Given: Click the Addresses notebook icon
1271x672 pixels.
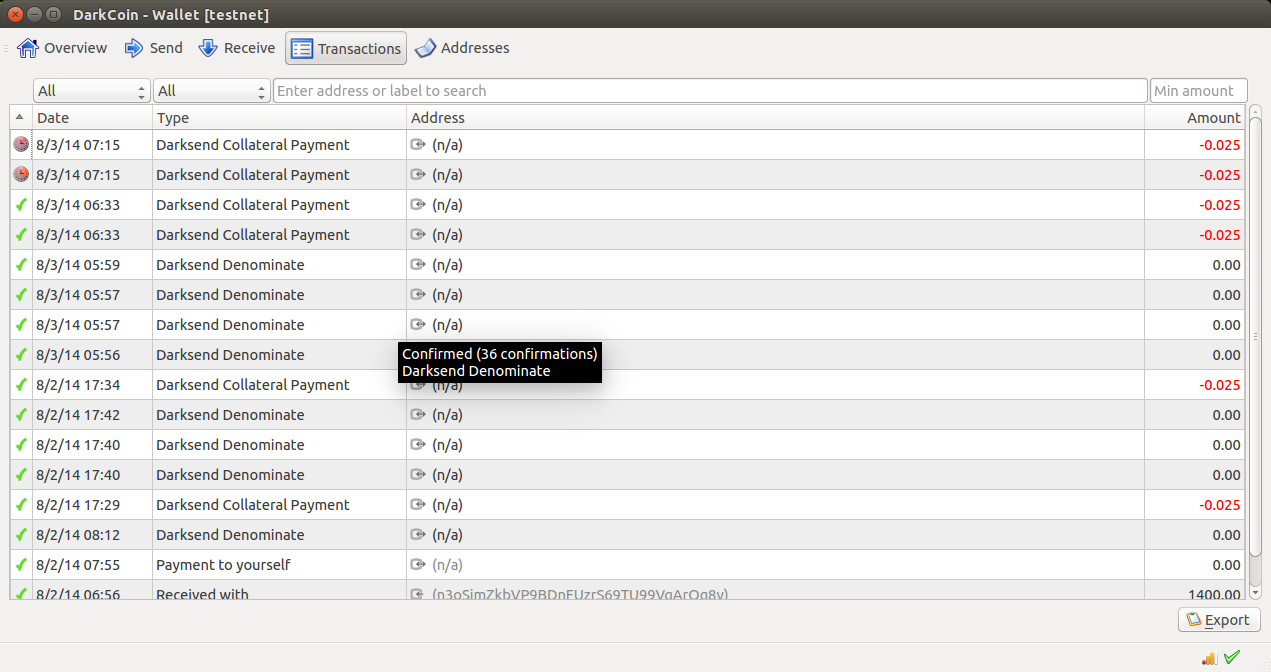Looking at the screenshot, I should (x=425, y=48).
